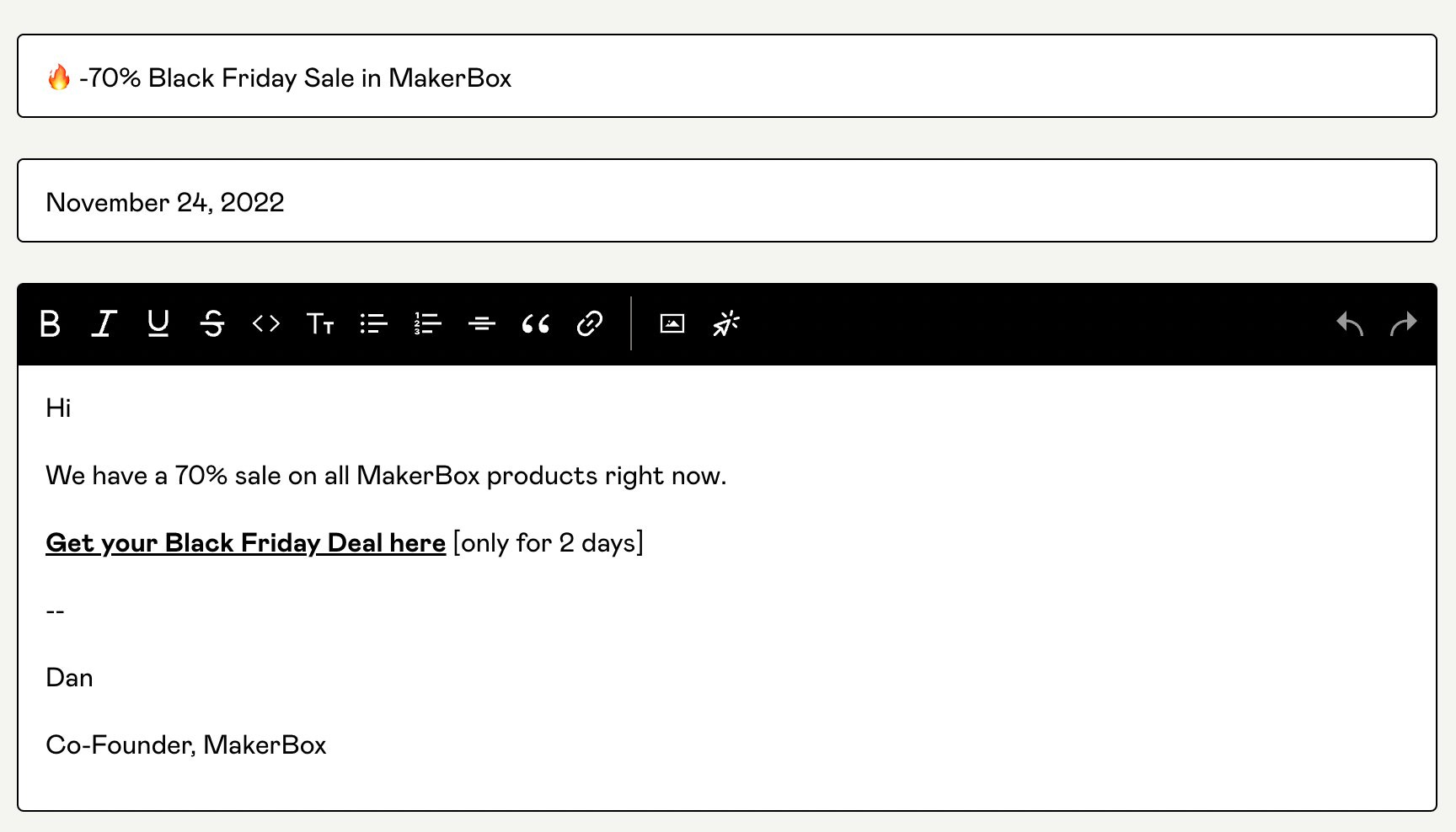Viewport: 1456px width, 832px height.
Task: Insert a horizontal divider line
Action: point(482,323)
